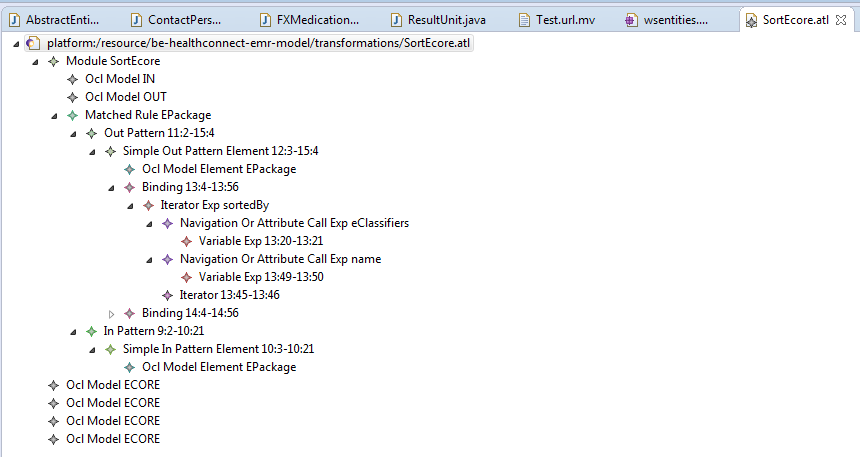Screen dimensions: 860x457
Task: Click the Matched Rule EPackage green icon
Action: 72,115
